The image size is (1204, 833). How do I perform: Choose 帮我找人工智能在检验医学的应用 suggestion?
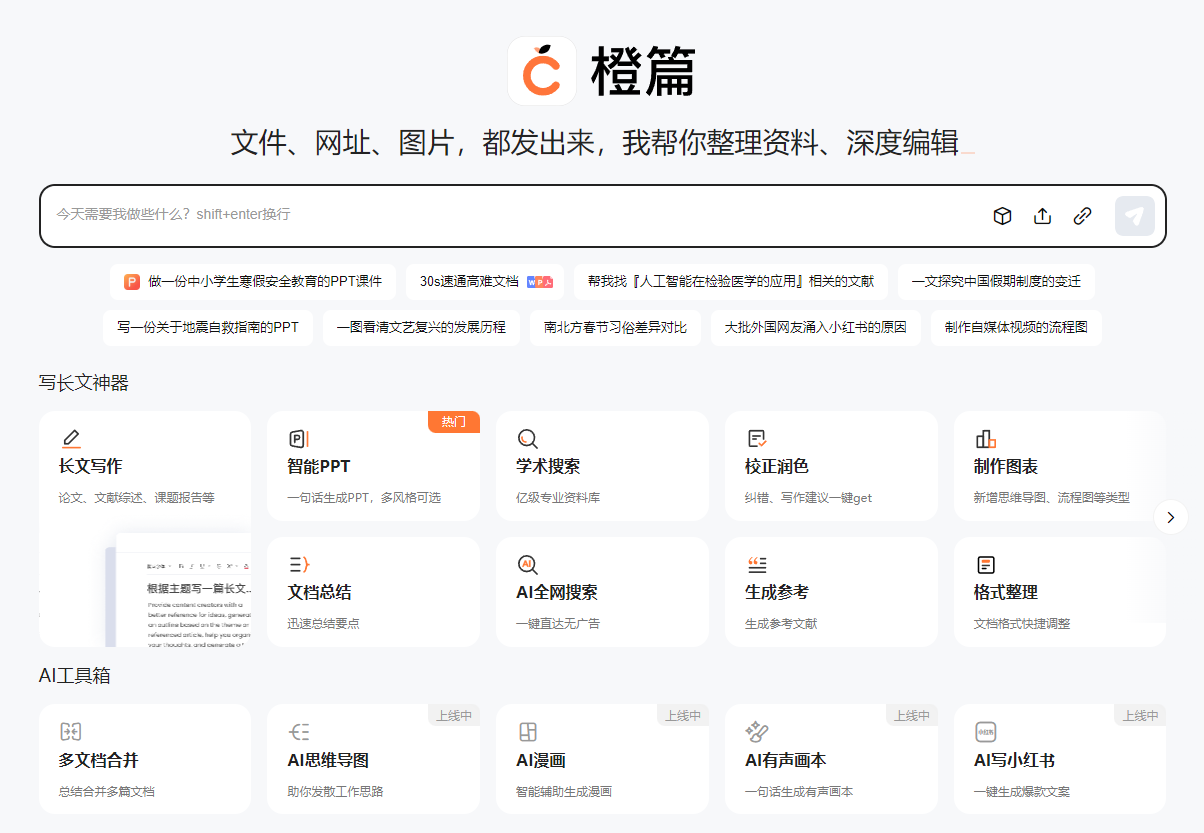(x=731, y=282)
